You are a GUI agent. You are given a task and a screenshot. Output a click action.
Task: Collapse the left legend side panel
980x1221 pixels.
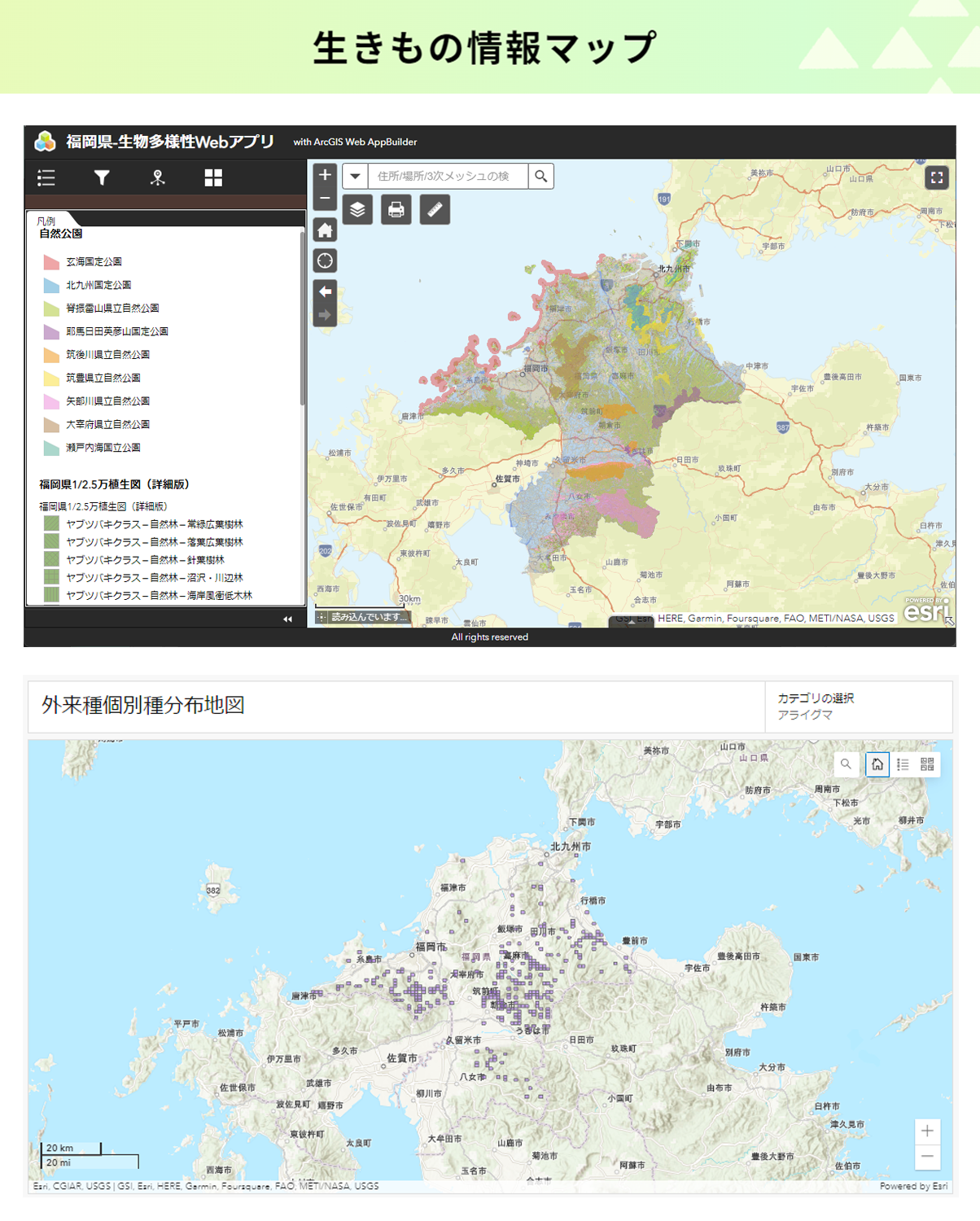point(287,619)
